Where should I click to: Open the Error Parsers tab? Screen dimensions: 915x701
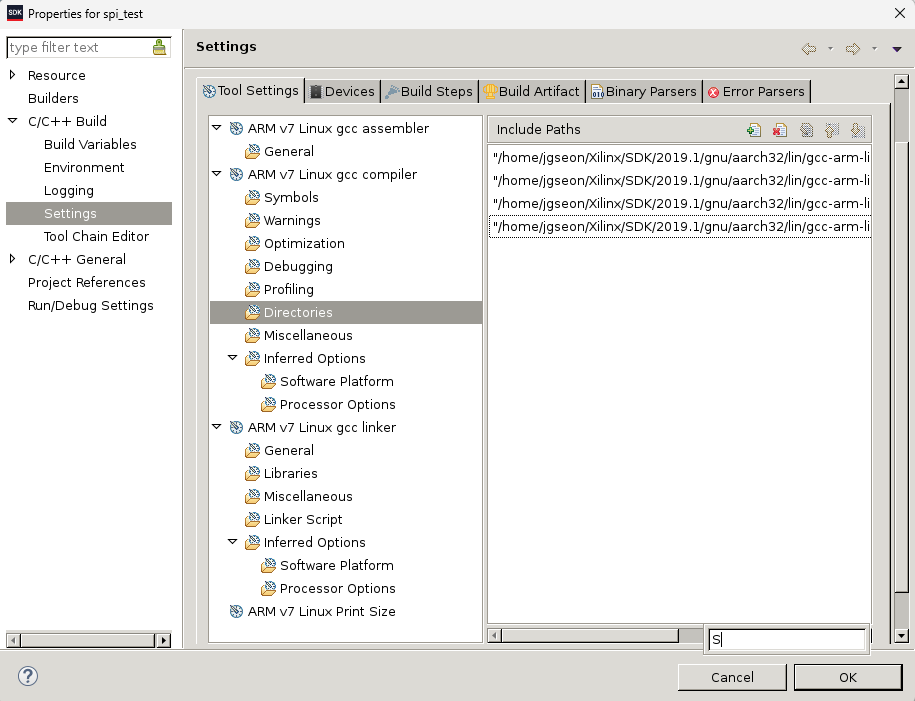756,90
